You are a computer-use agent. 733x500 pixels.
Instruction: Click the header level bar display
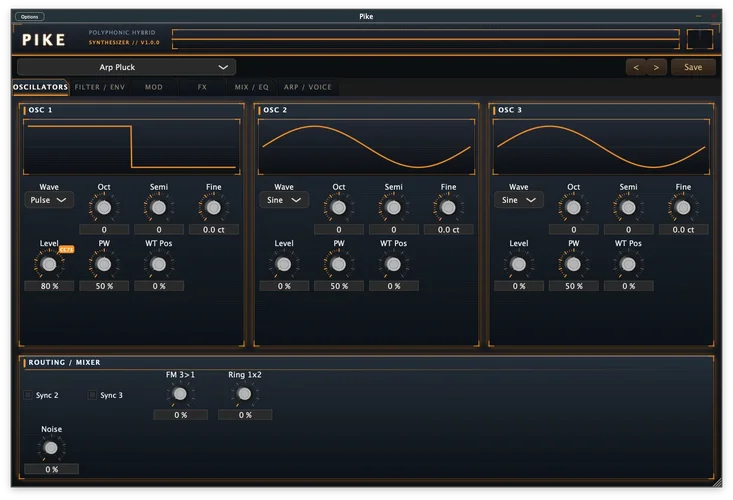click(x=426, y=39)
